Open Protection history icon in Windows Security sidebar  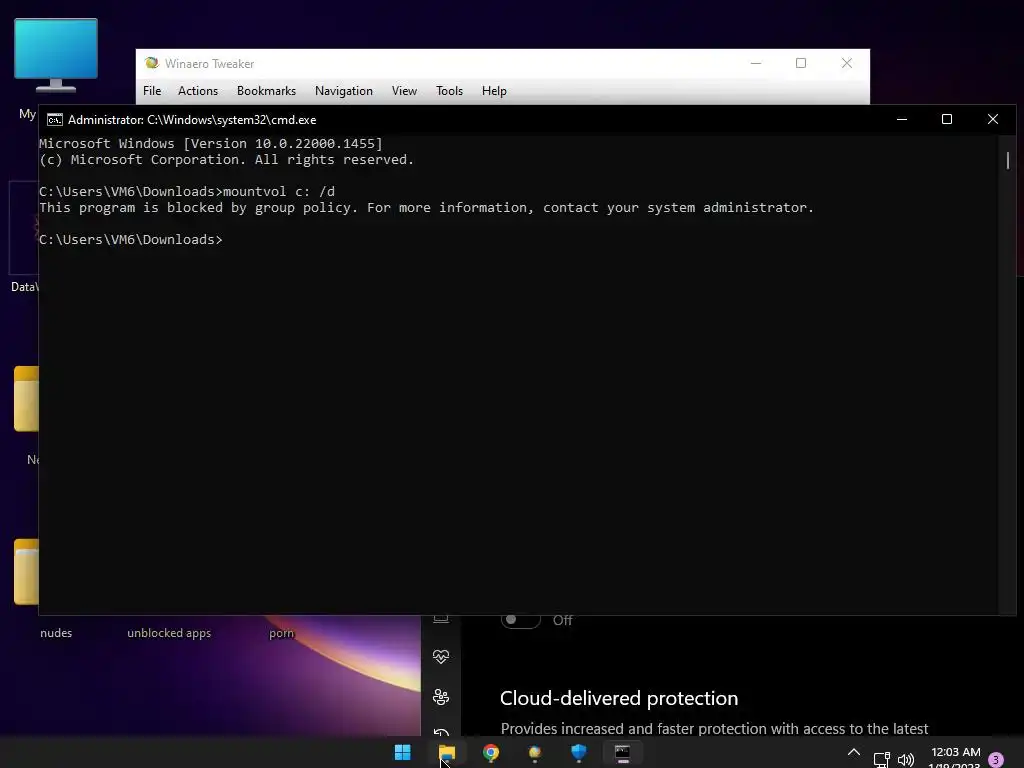pyautogui.click(x=441, y=733)
